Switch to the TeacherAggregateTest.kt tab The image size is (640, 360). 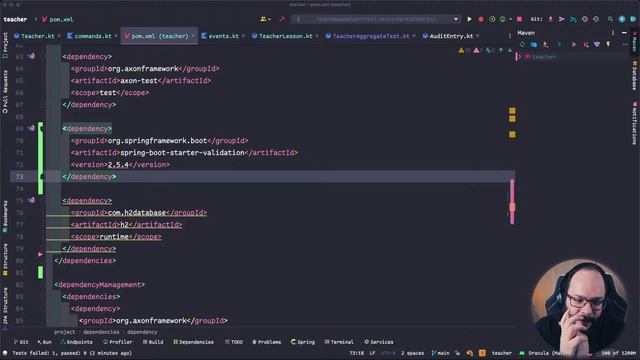pyautogui.click(x=371, y=36)
